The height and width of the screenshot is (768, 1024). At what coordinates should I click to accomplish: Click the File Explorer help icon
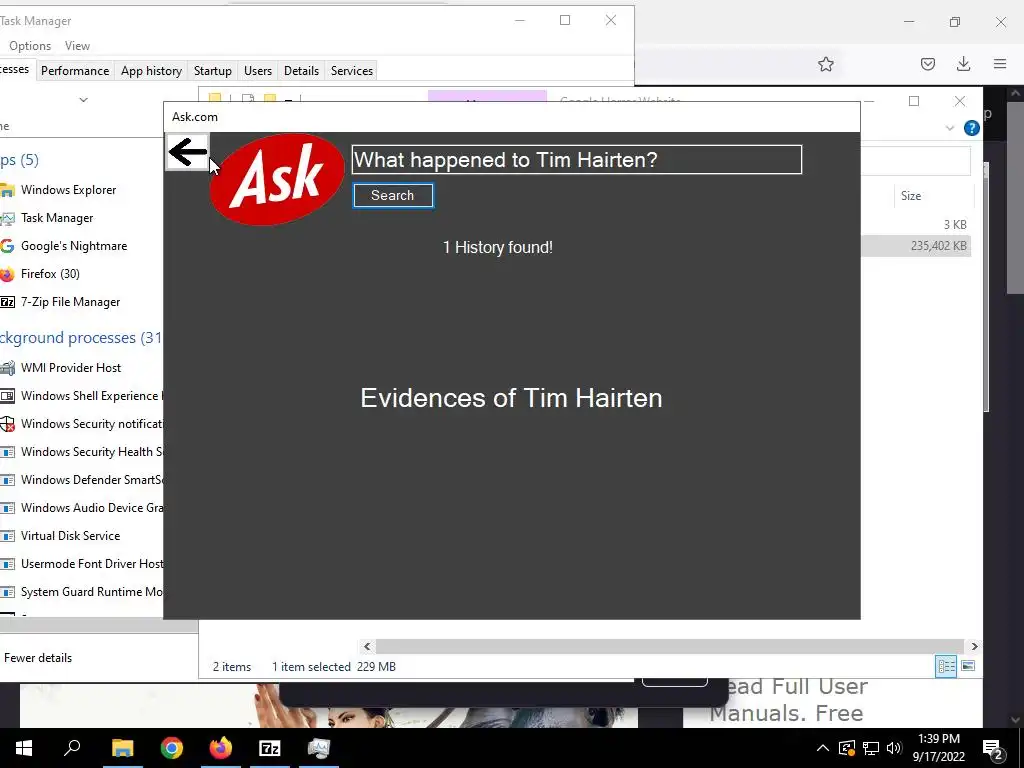(972, 128)
